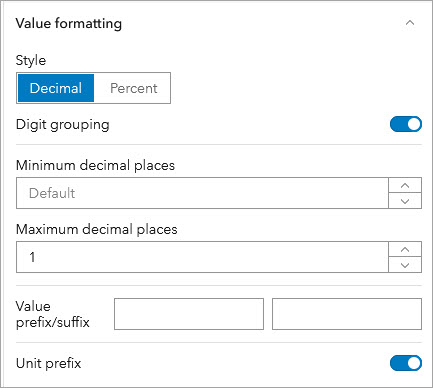Increase the maximum decimal places
Screen dimensions: 433x388
click(405, 250)
